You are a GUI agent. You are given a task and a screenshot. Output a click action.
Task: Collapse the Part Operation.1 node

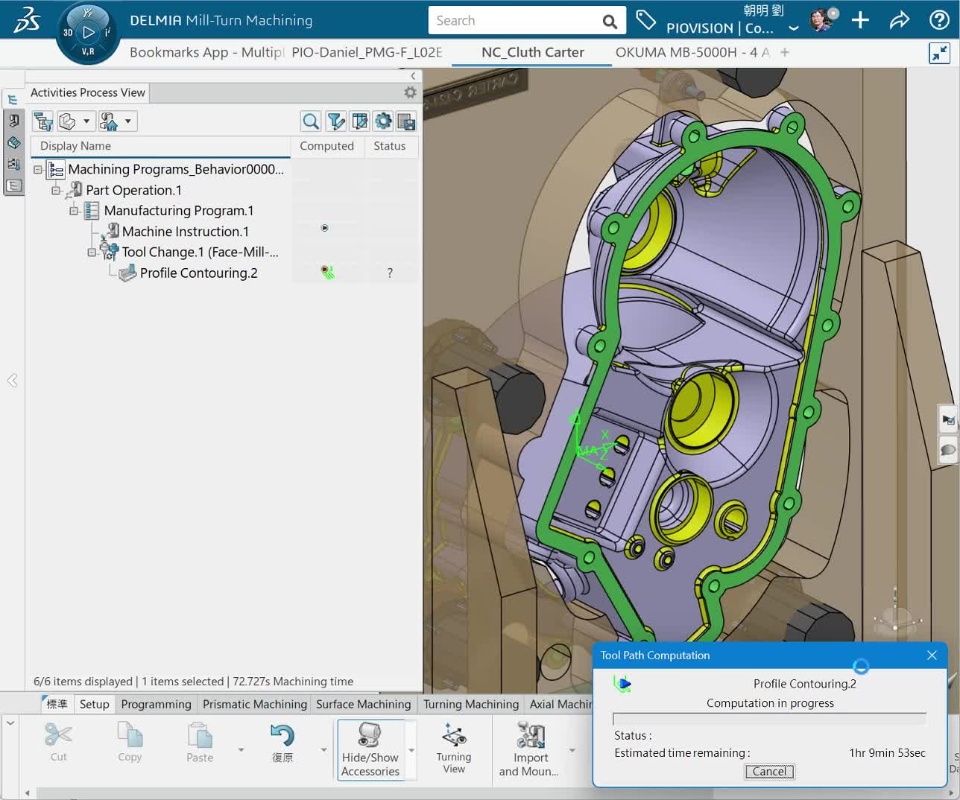pyautogui.click(x=56, y=190)
